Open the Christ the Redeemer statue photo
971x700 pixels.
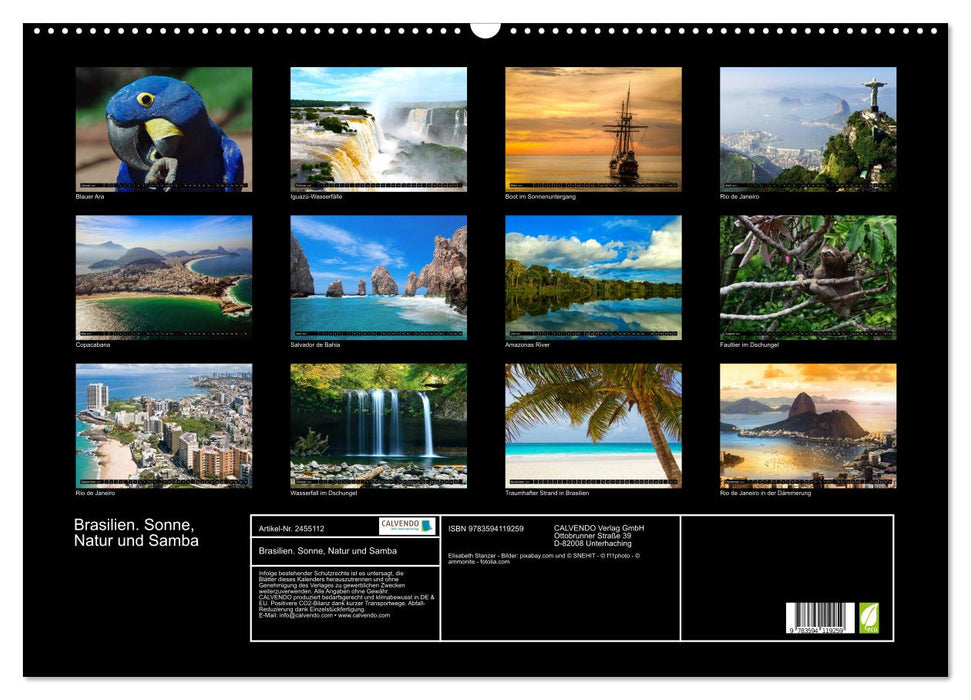pyautogui.click(x=808, y=129)
